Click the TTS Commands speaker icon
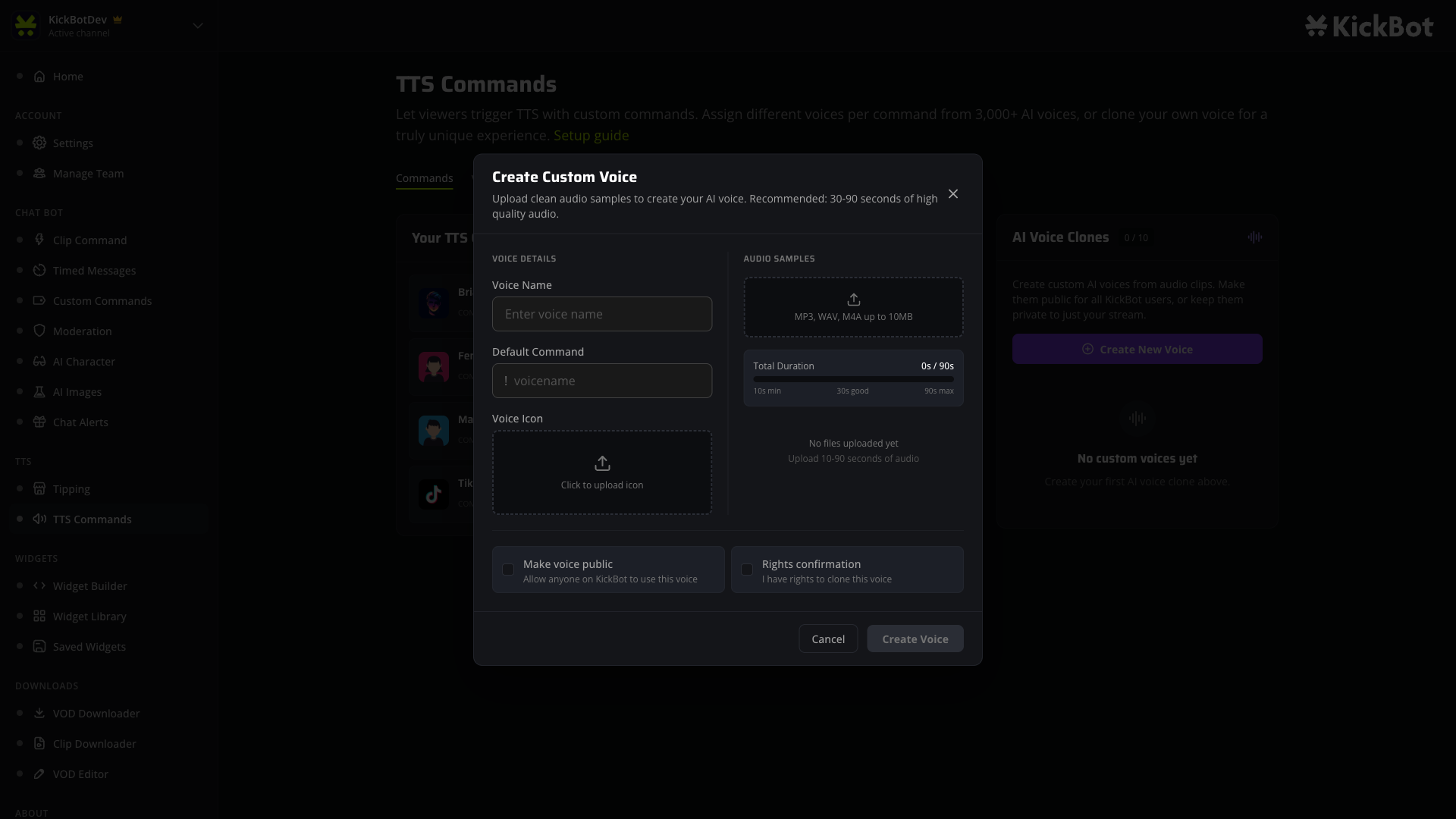 (39, 519)
